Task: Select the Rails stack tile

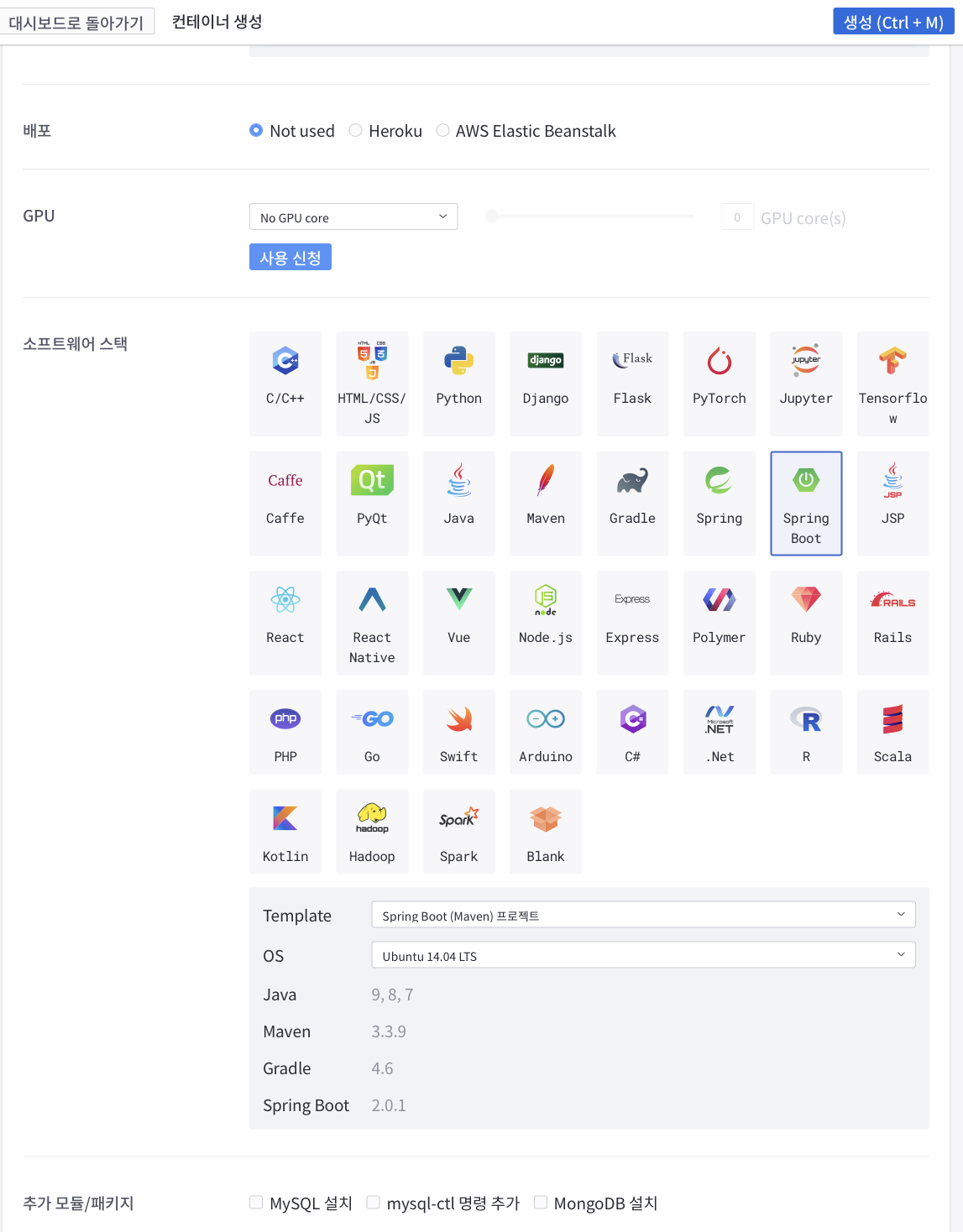Action: (892, 623)
